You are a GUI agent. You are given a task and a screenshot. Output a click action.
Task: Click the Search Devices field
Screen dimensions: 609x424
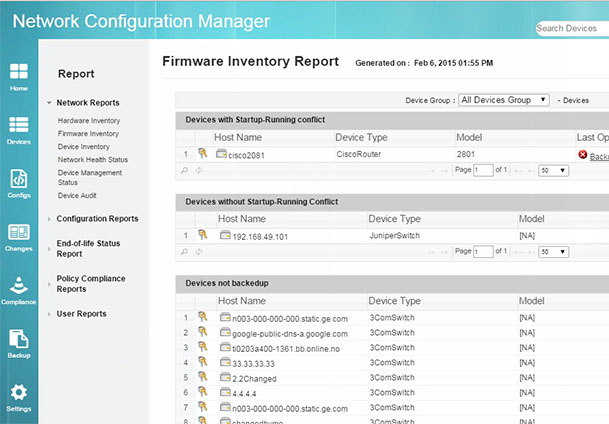coord(570,28)
